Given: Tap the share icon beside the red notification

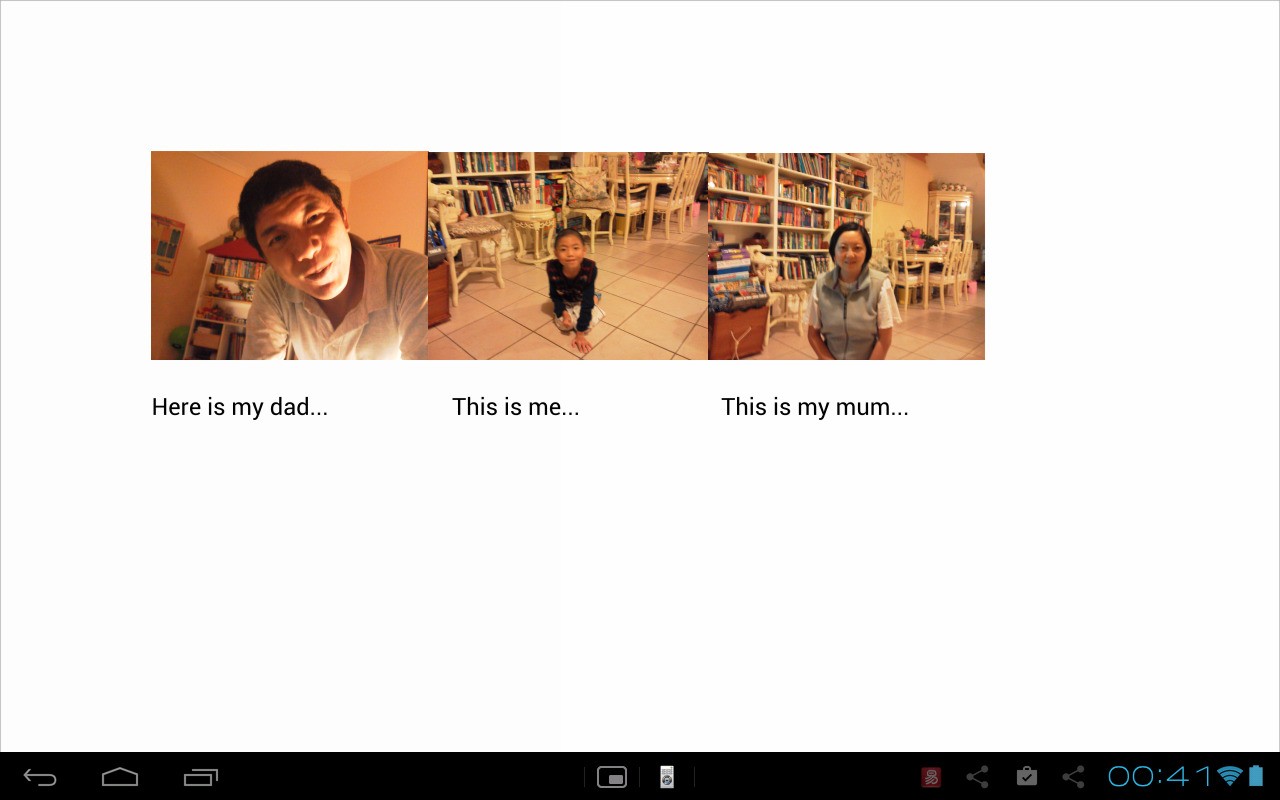Looking at the screenshot, I should pyautogui.click(x=978, y=777).
